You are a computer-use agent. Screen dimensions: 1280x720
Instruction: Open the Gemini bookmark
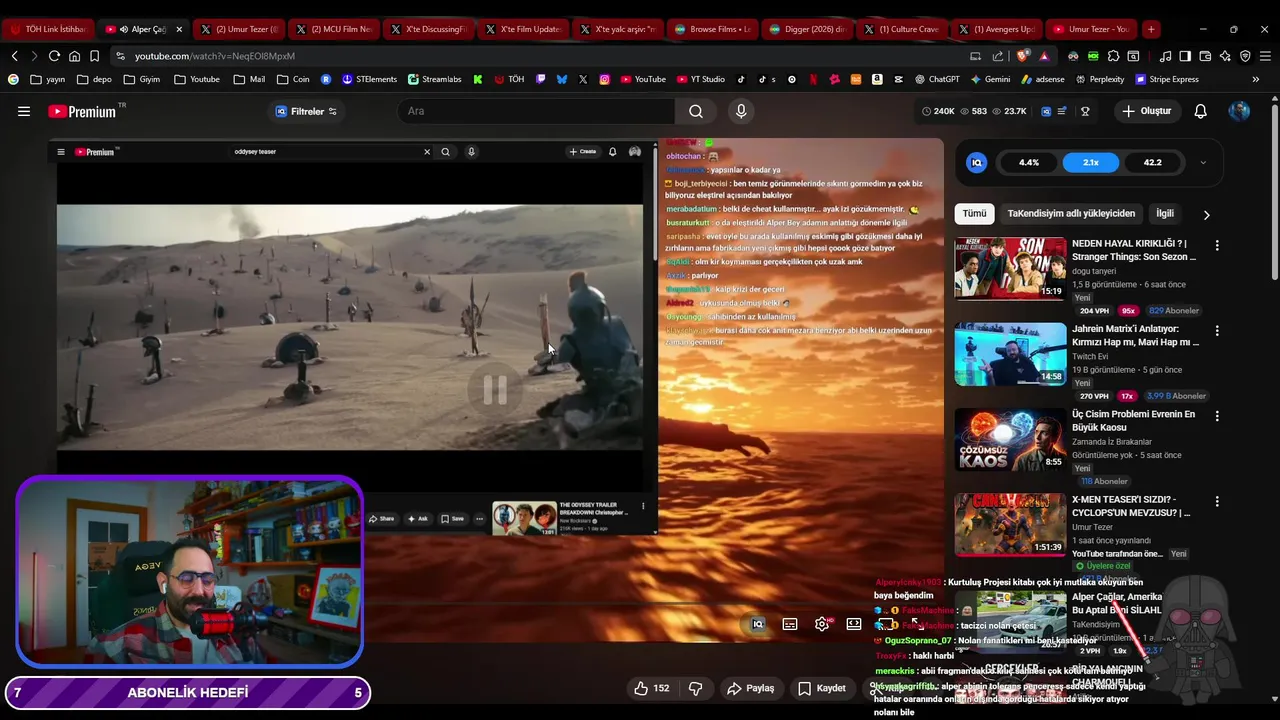(990, 79)
